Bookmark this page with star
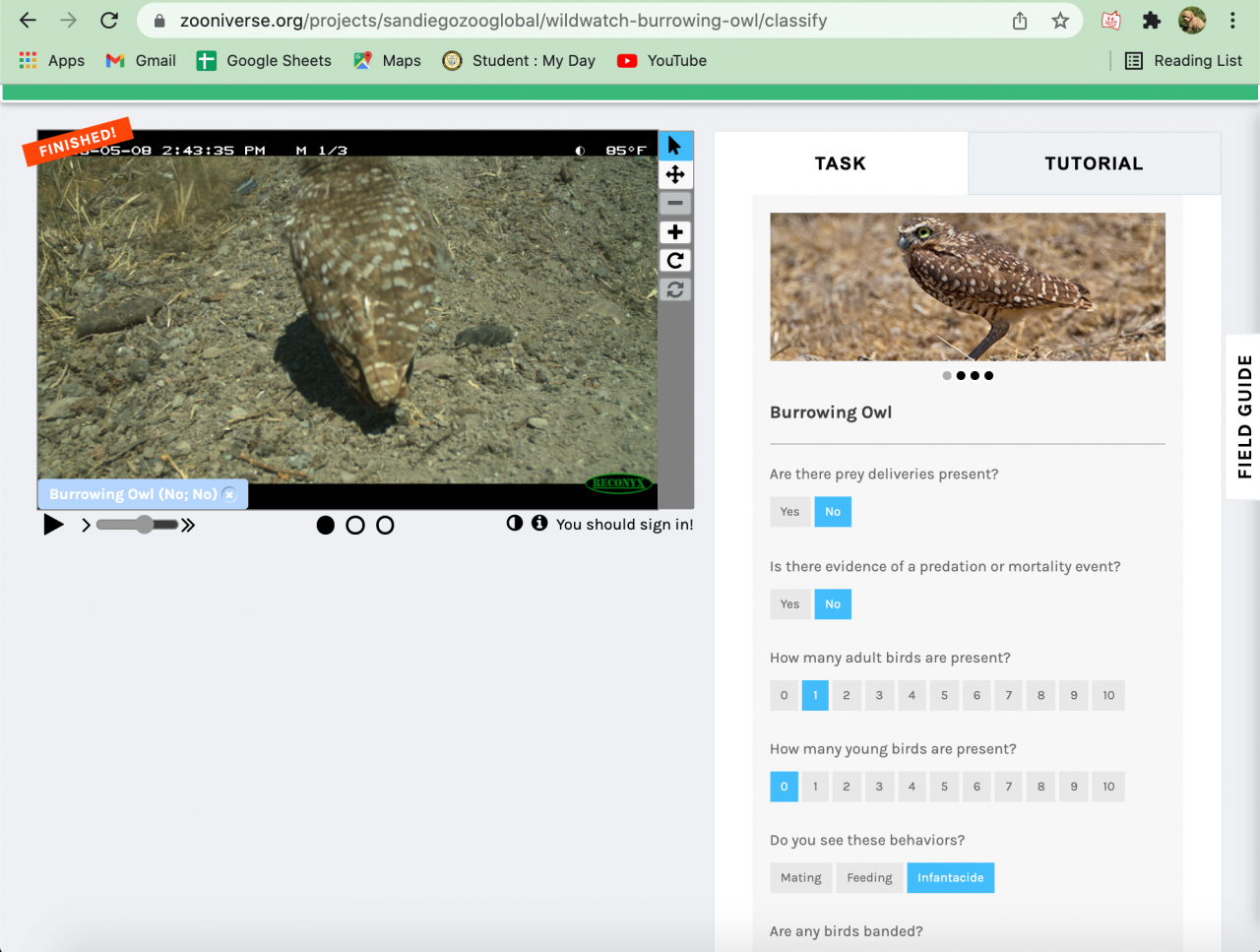The image size is (1260, 952). tap(1060, 21)
